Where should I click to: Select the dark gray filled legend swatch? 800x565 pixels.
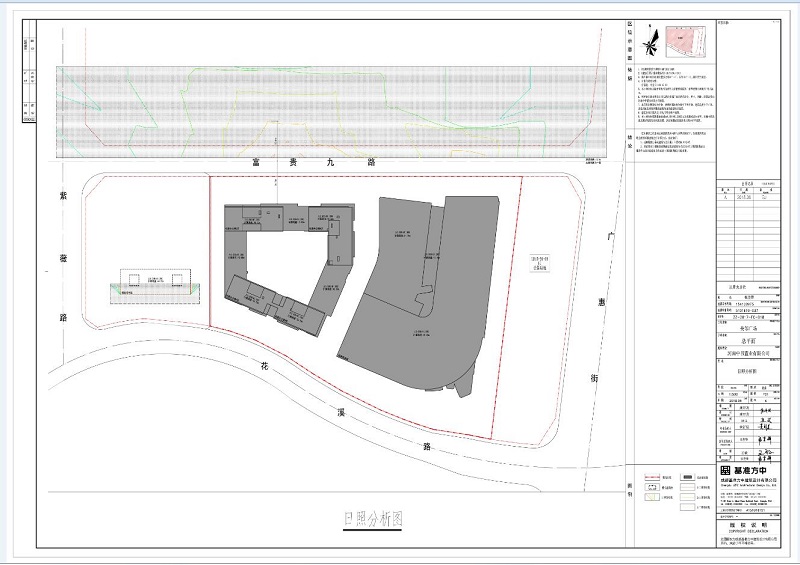(688, 478)
